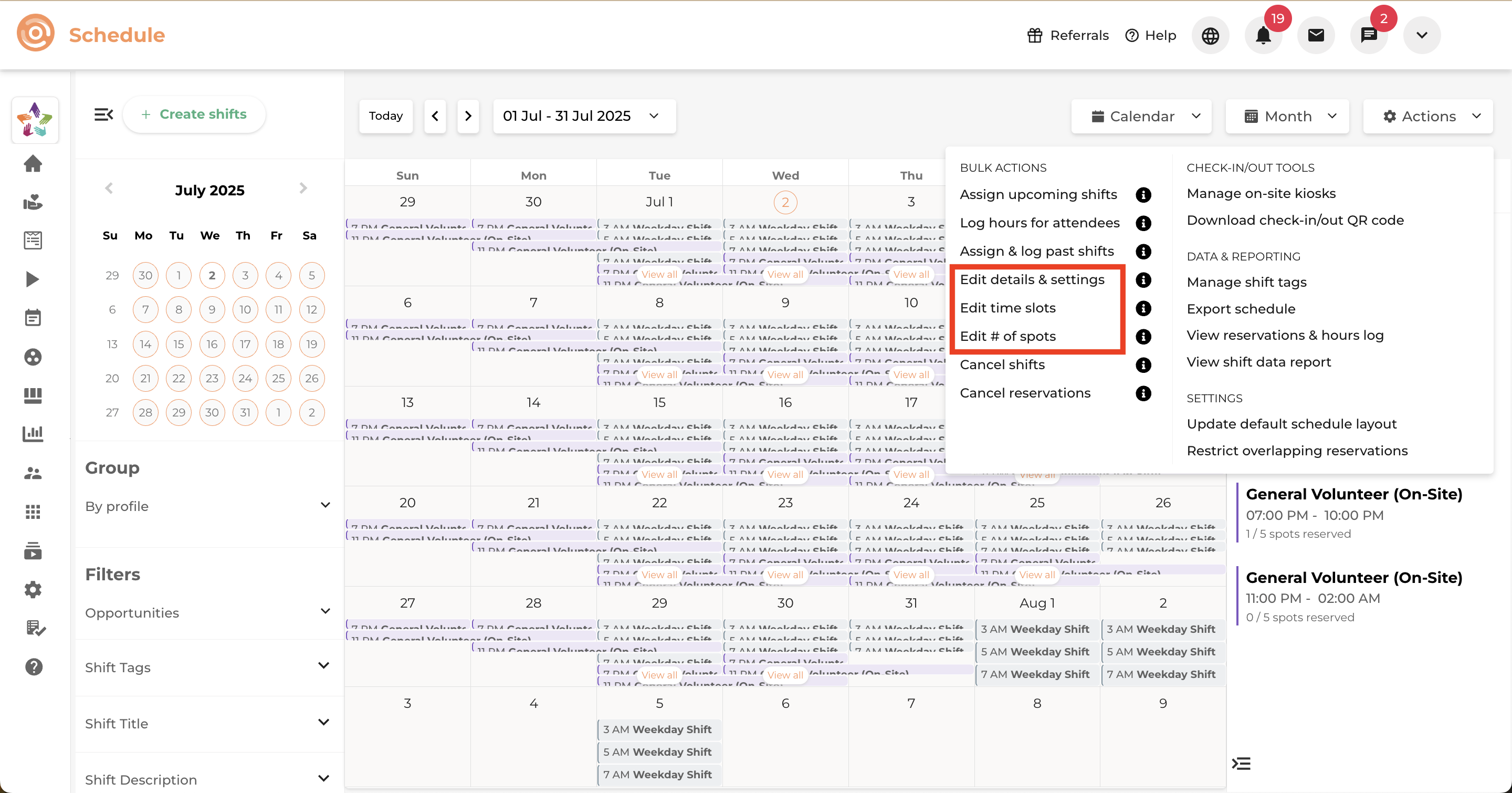Expand the right details panel icon

[x=1241, y=764]
